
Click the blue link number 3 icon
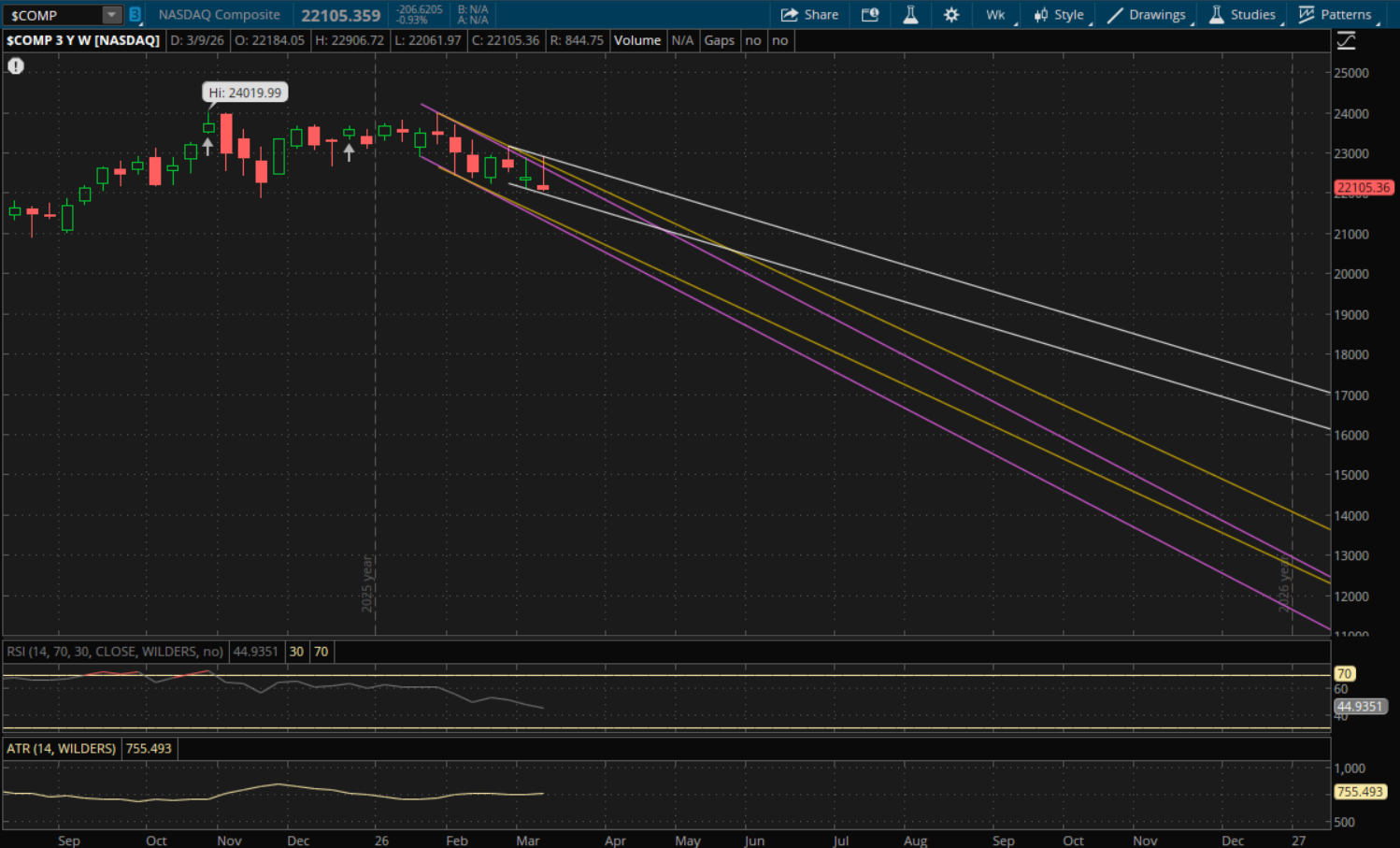[x=135, y=15]
